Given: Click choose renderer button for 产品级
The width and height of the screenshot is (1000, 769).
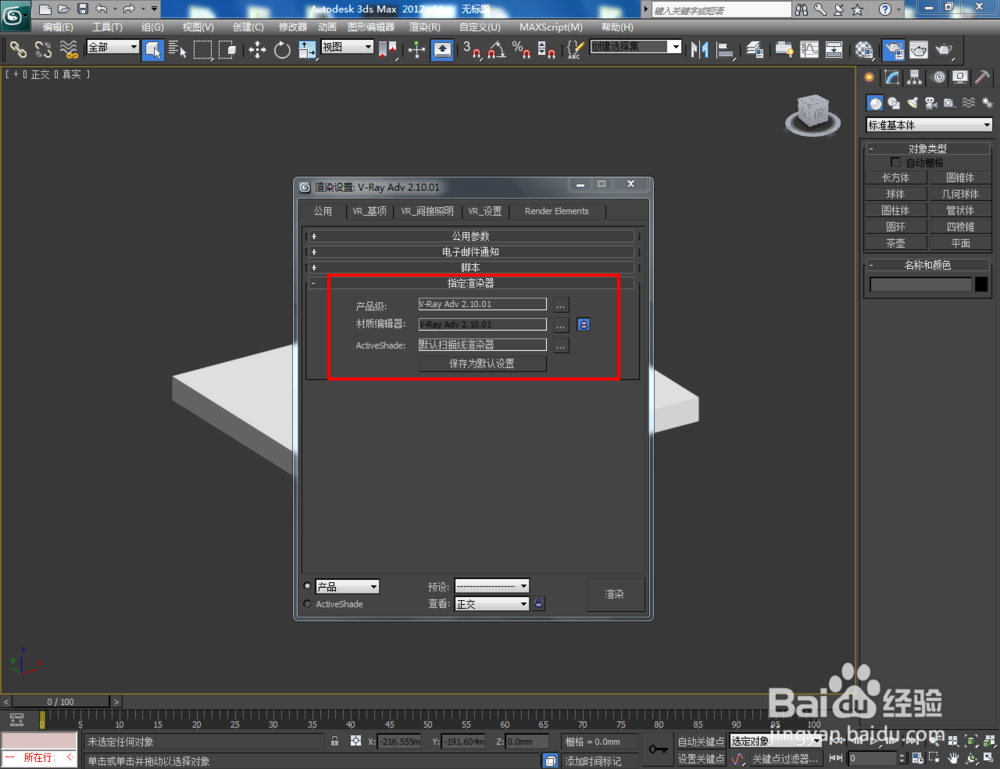Looking at the screenshot, I should pos(561,305).
